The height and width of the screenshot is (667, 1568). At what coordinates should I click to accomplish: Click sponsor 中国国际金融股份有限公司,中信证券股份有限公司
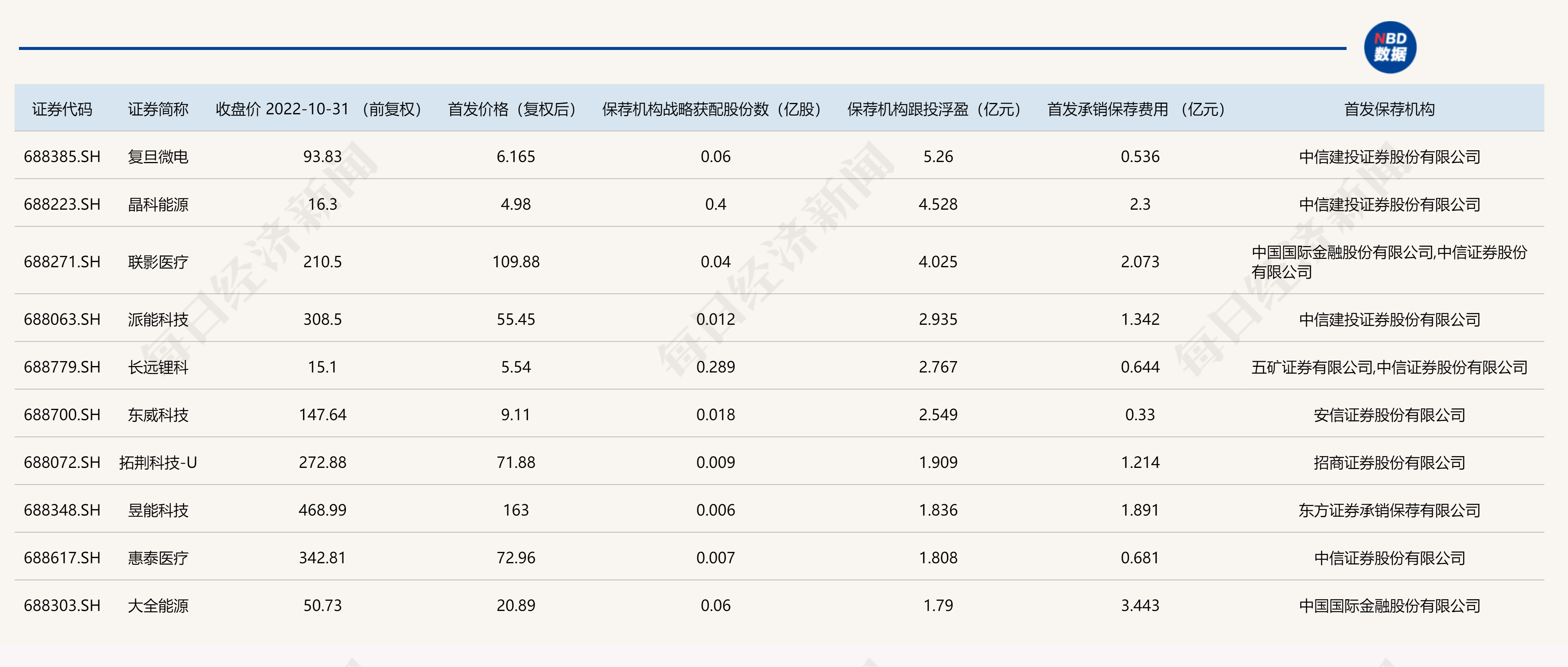click(1389, 262)
